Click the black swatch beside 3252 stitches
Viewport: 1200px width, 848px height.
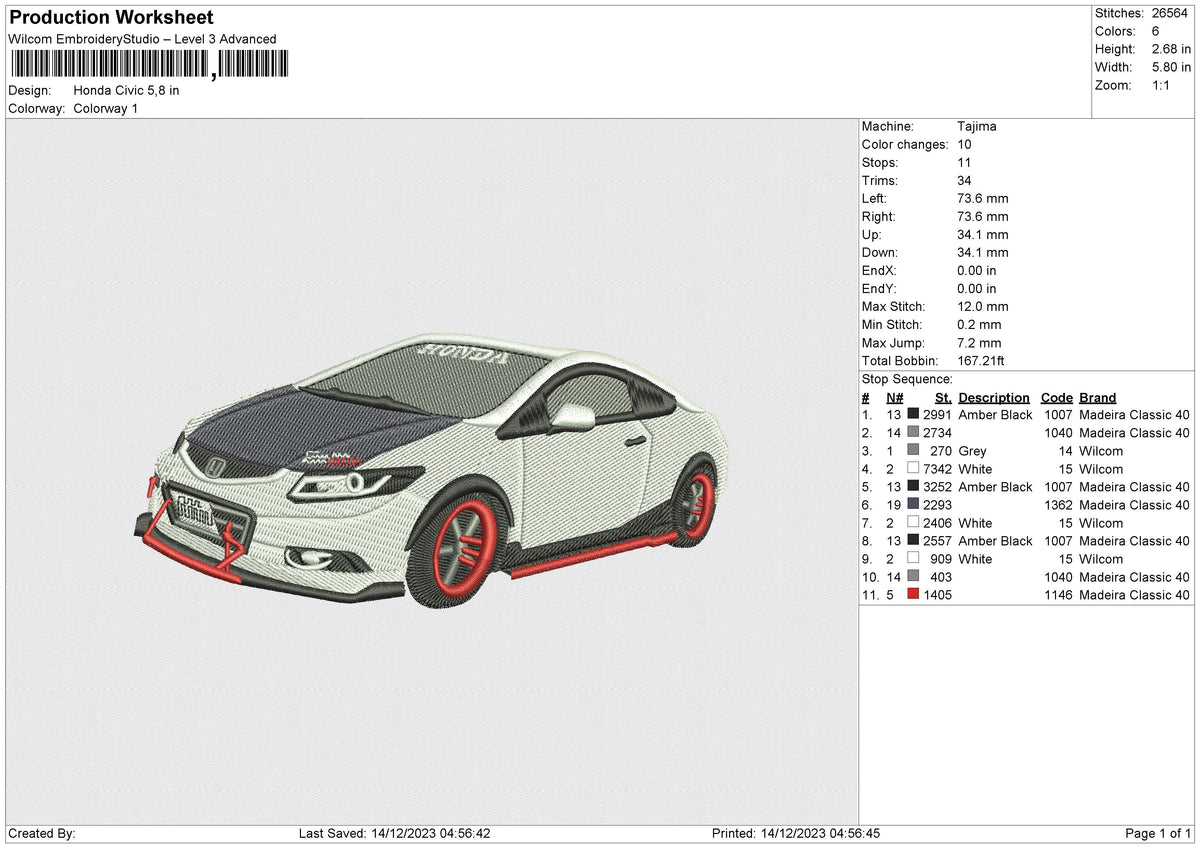tap(913, 487)
